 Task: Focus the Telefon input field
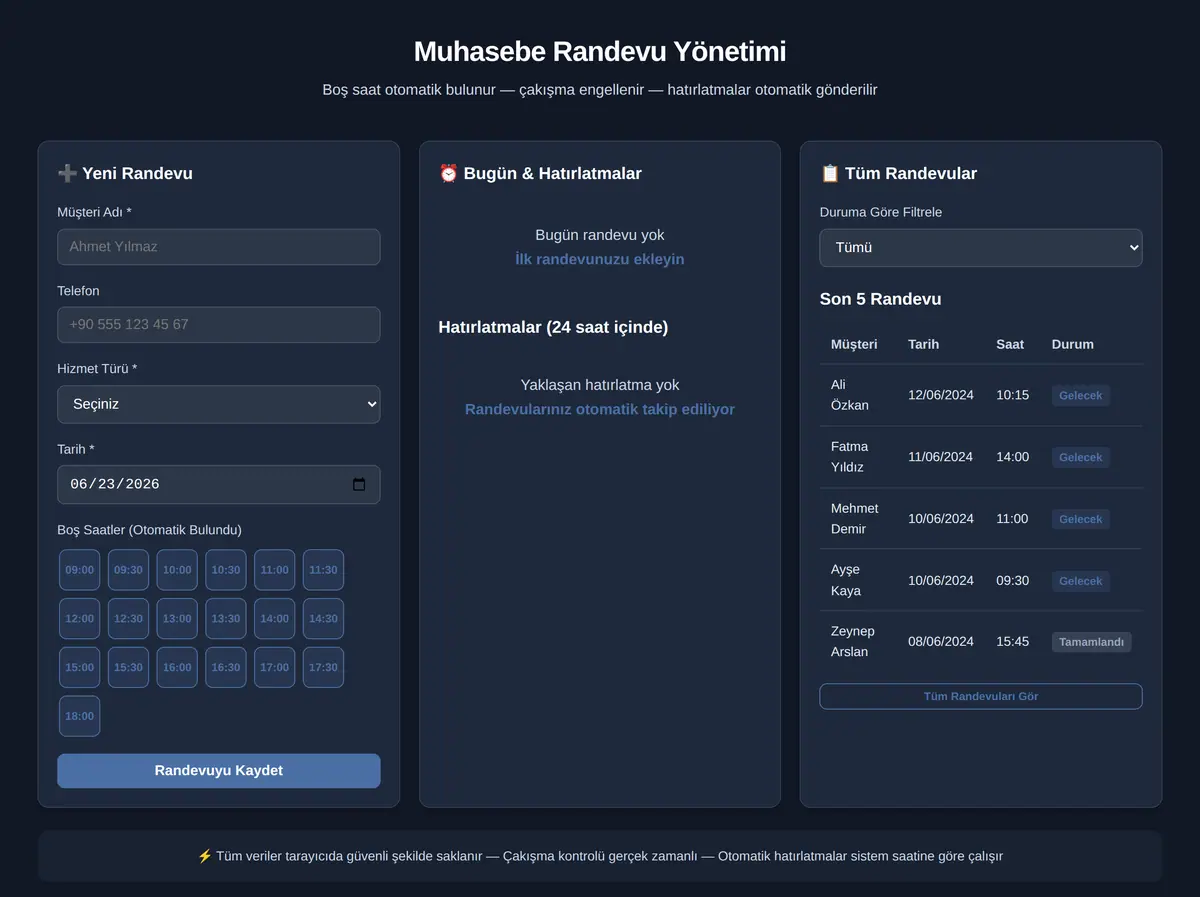click(x=218, y=325)
